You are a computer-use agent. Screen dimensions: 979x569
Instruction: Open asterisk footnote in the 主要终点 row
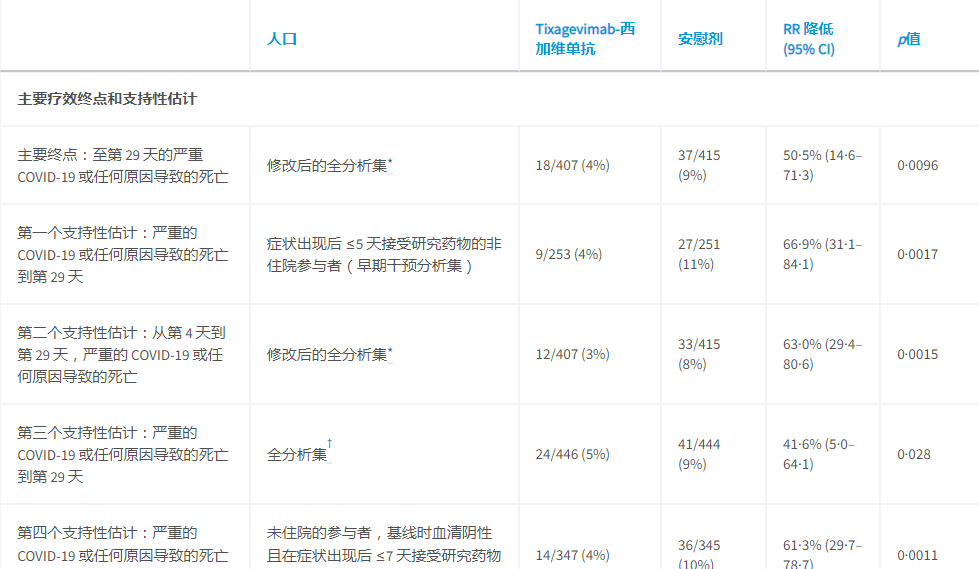pos(390,160)
